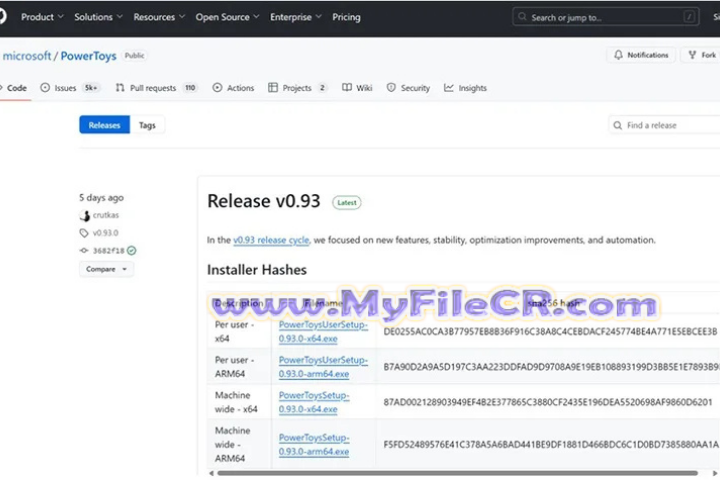Select the hash starting with 87AD0021
Image resolution: width=720 pixels, height=480 pixels.
tap(548, 402)
